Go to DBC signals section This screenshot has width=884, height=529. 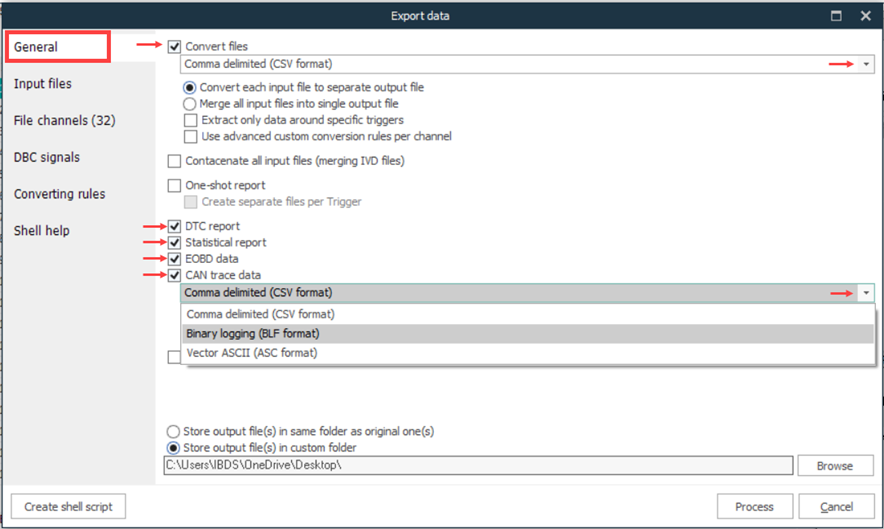[x=47, y=157]
